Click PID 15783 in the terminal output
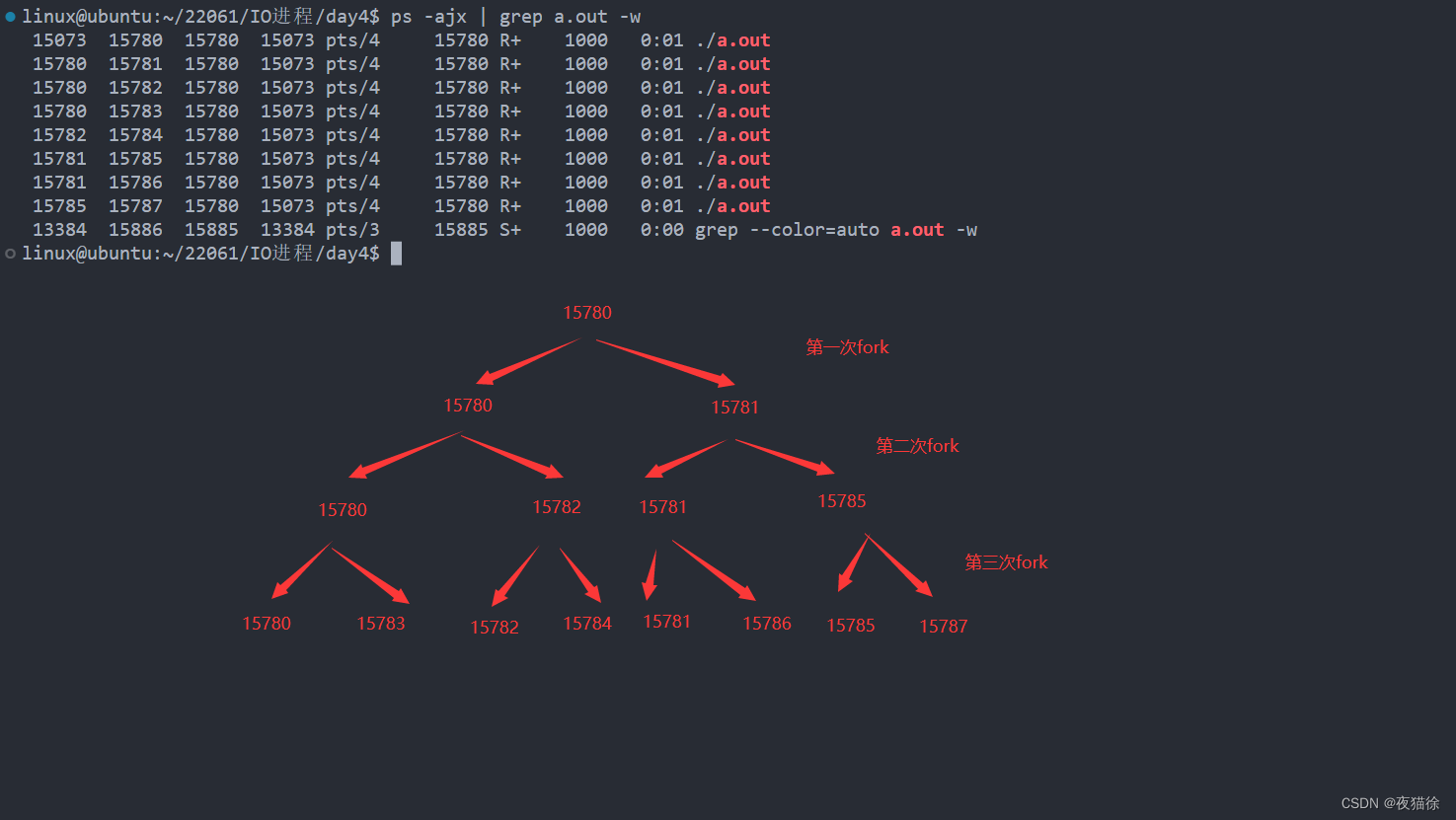1456x820 pixels. (135, 112)
